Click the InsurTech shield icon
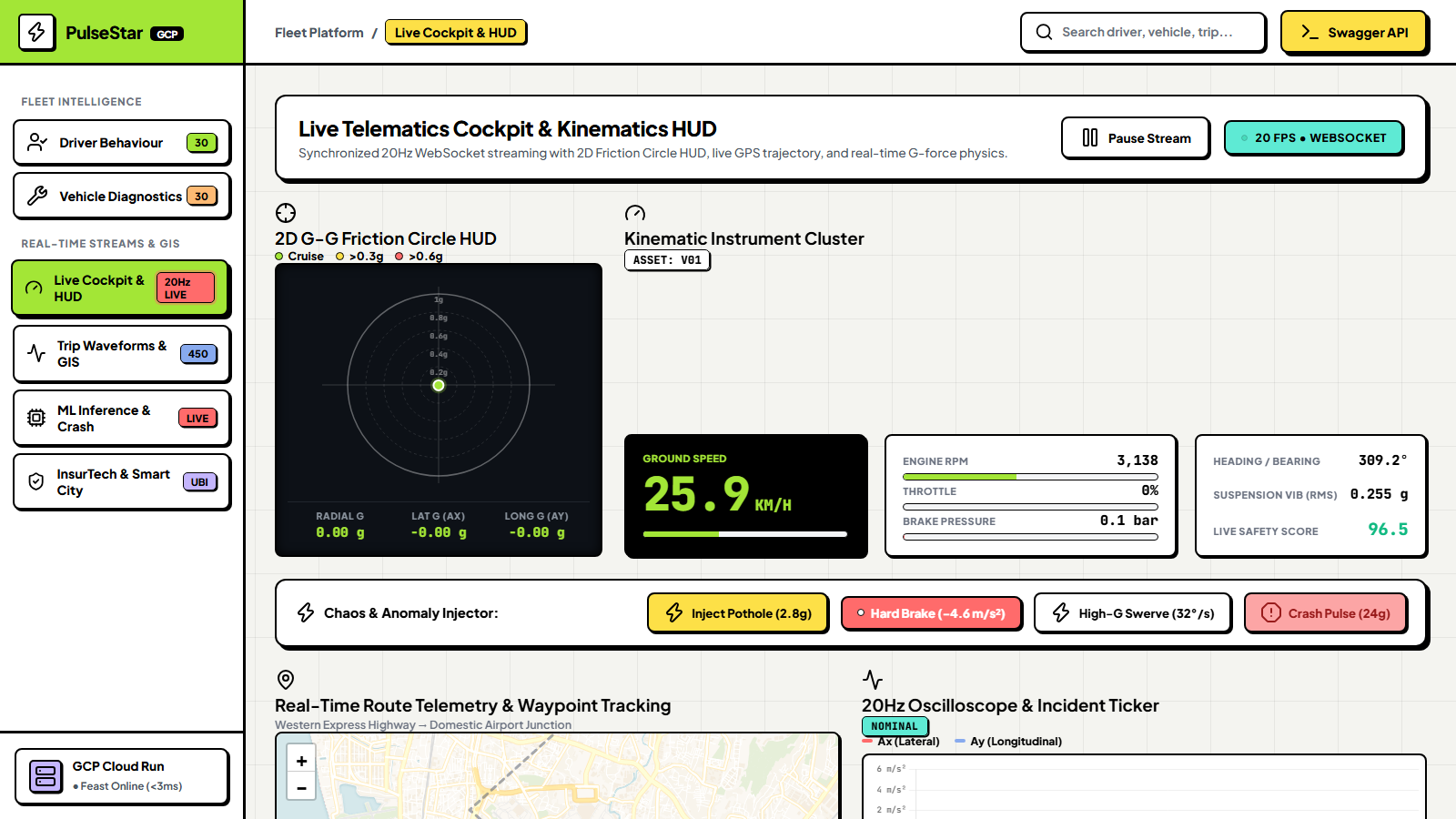This screenshot has width=1456, height=819. (36, 481)
